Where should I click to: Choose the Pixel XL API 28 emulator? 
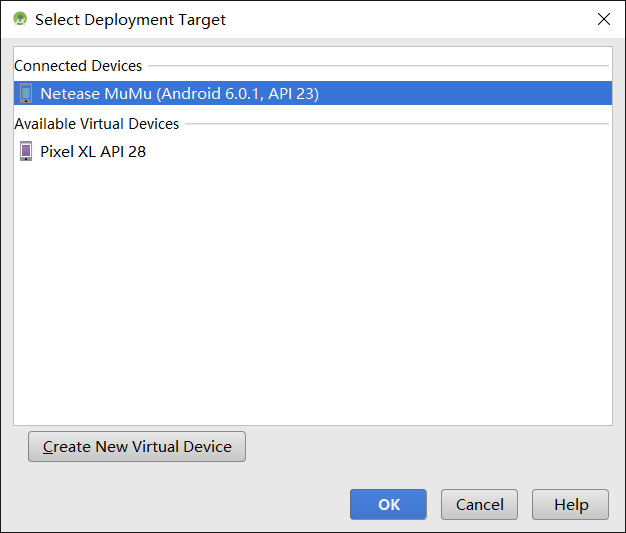(93, 152)
